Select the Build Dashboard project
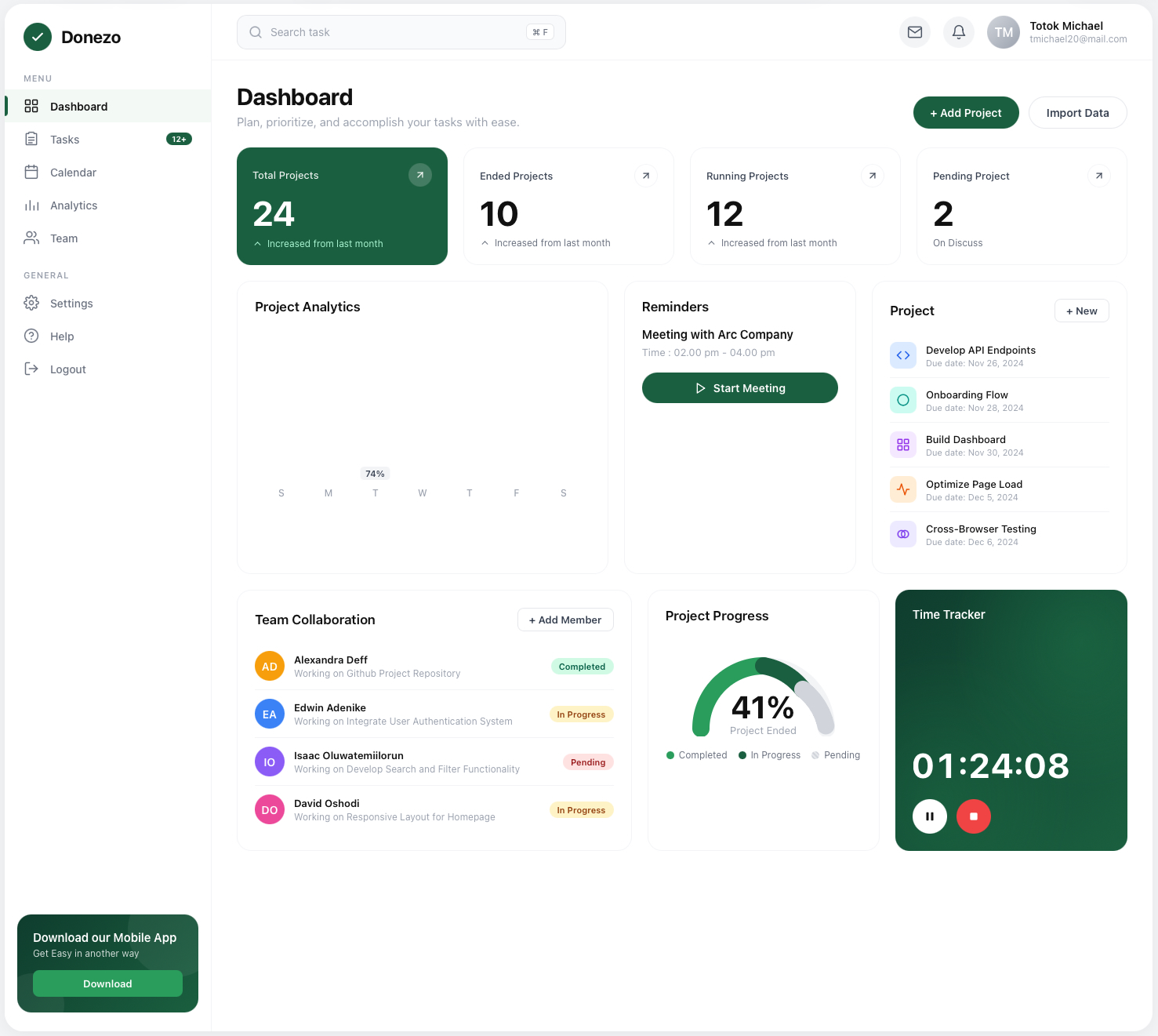Image resolution: width=1158 pixels, height=1036 pixels. (x=1000, y=445)
